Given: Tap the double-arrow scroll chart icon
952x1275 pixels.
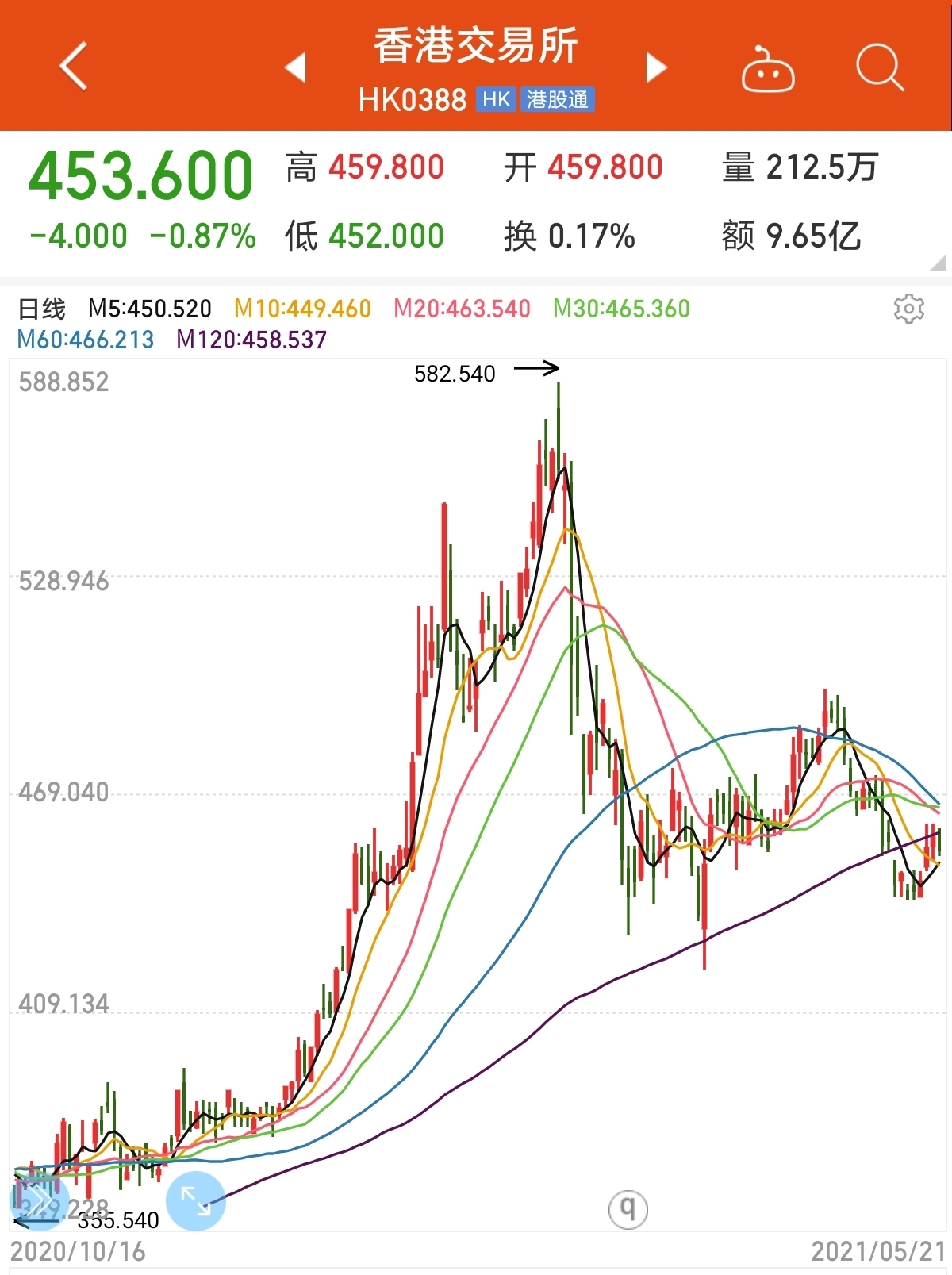Looking at the screenshot, I should tap(38, 1200).
